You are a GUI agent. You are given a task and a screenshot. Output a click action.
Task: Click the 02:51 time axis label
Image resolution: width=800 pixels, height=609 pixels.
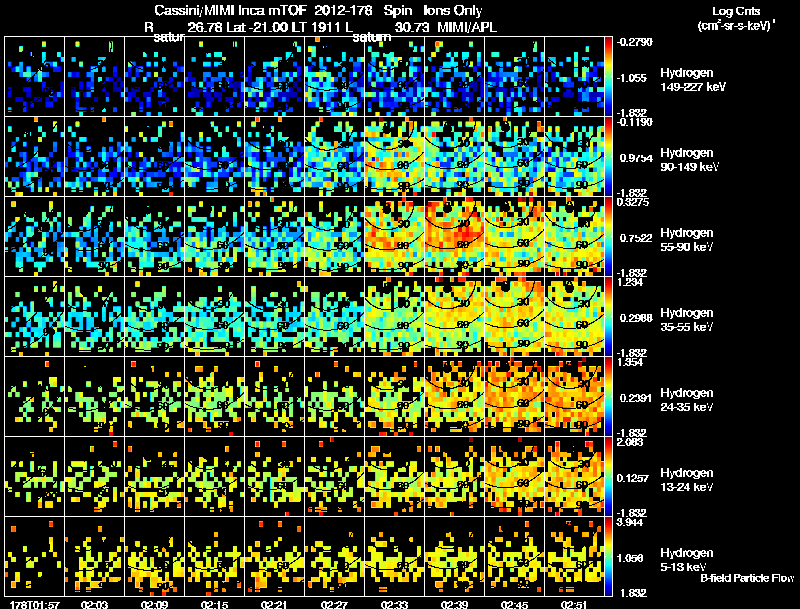point(574,605)
